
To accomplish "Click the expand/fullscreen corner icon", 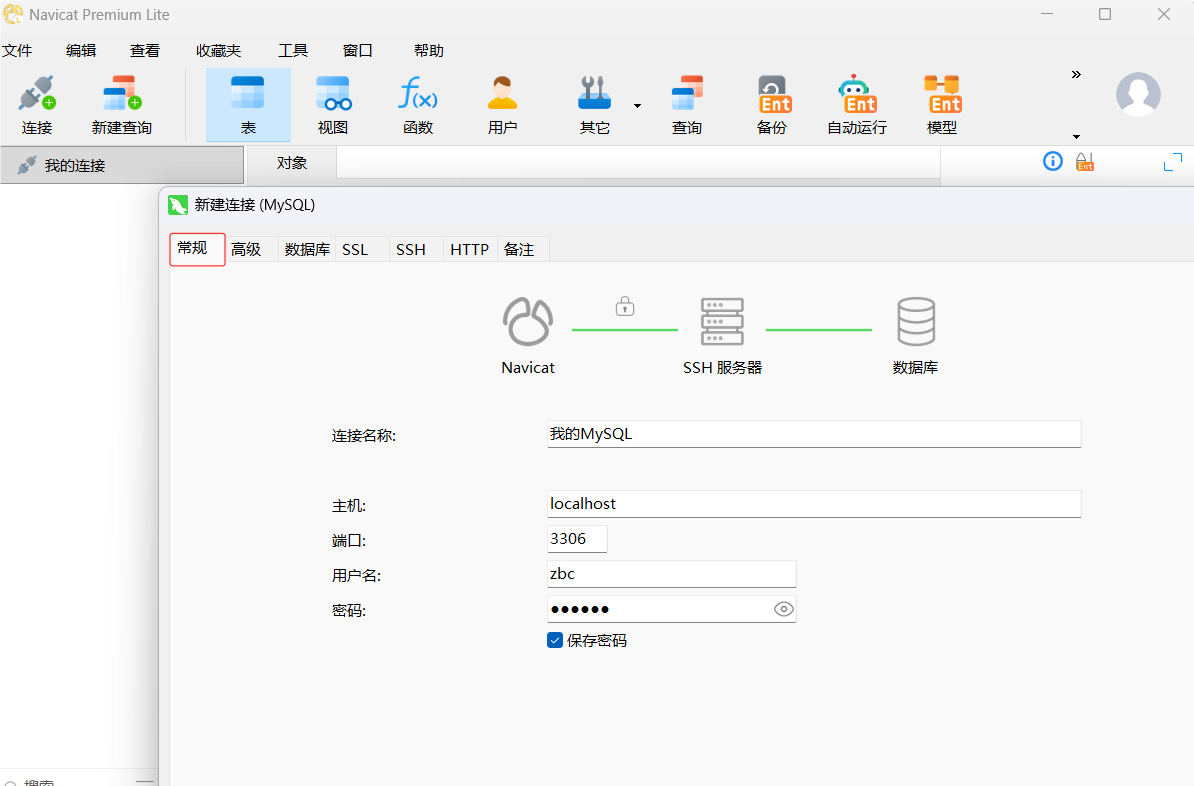I will point(1173,161).
